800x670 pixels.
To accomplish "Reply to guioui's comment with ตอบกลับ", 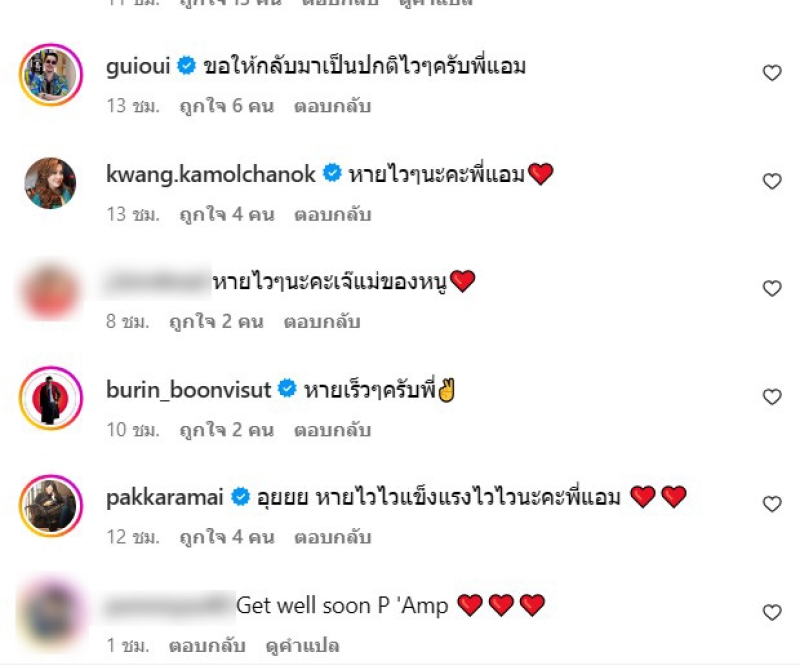I will 332,106.
